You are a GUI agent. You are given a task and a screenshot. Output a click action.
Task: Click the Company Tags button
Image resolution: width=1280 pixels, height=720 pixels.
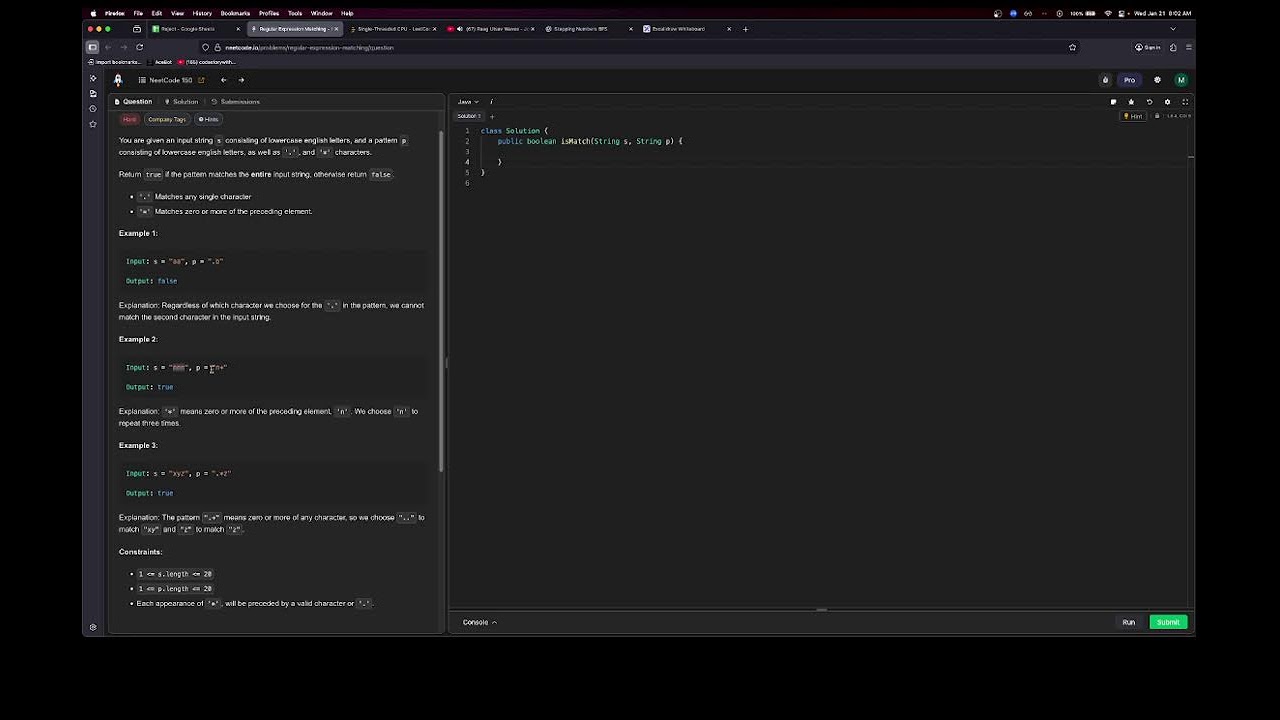167,119
